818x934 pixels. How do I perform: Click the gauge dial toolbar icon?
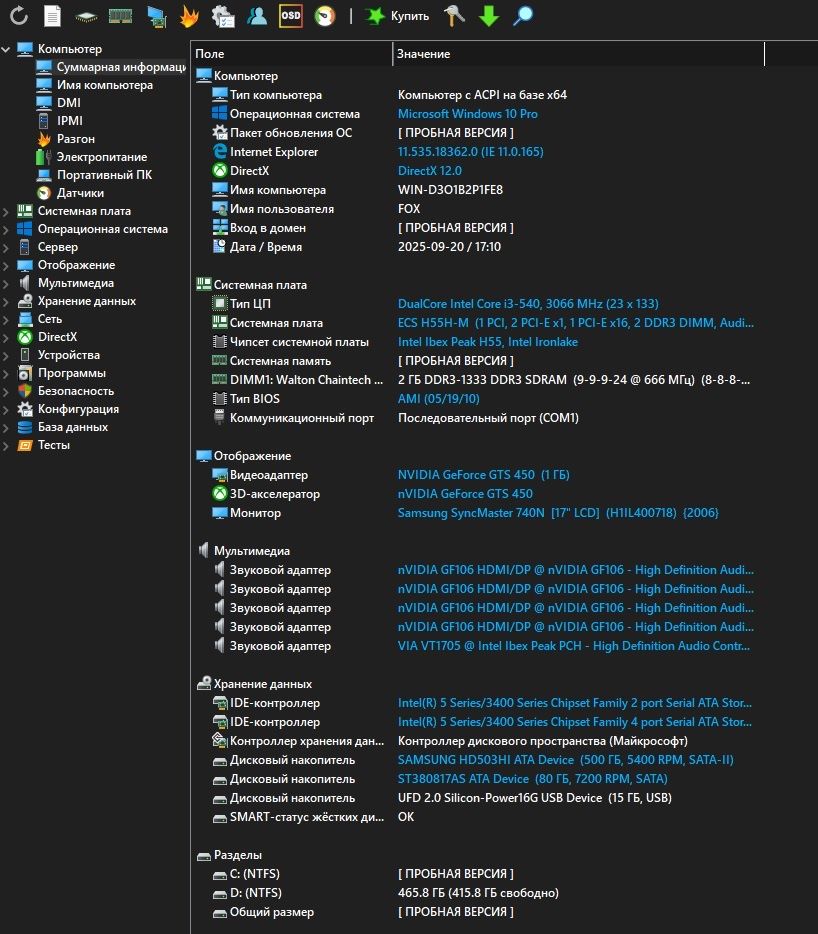point(325,16)
